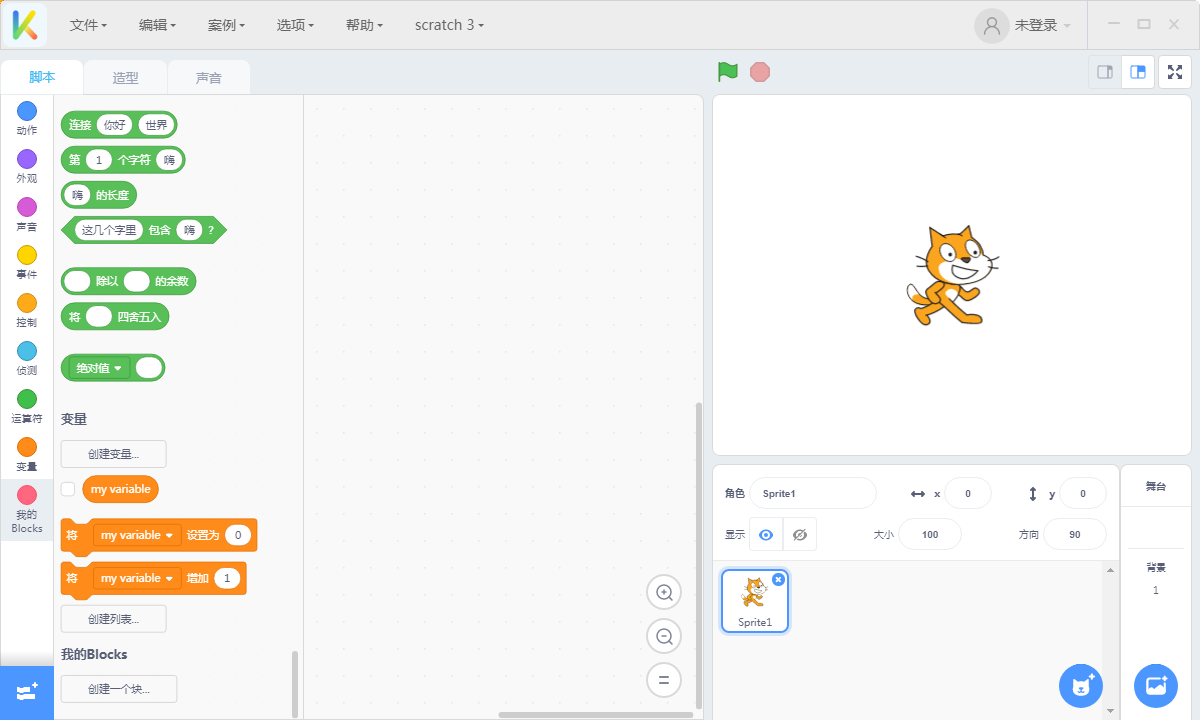Click the 除以 的余数 mod block
Screen dimensions: 1200x720
129,281
